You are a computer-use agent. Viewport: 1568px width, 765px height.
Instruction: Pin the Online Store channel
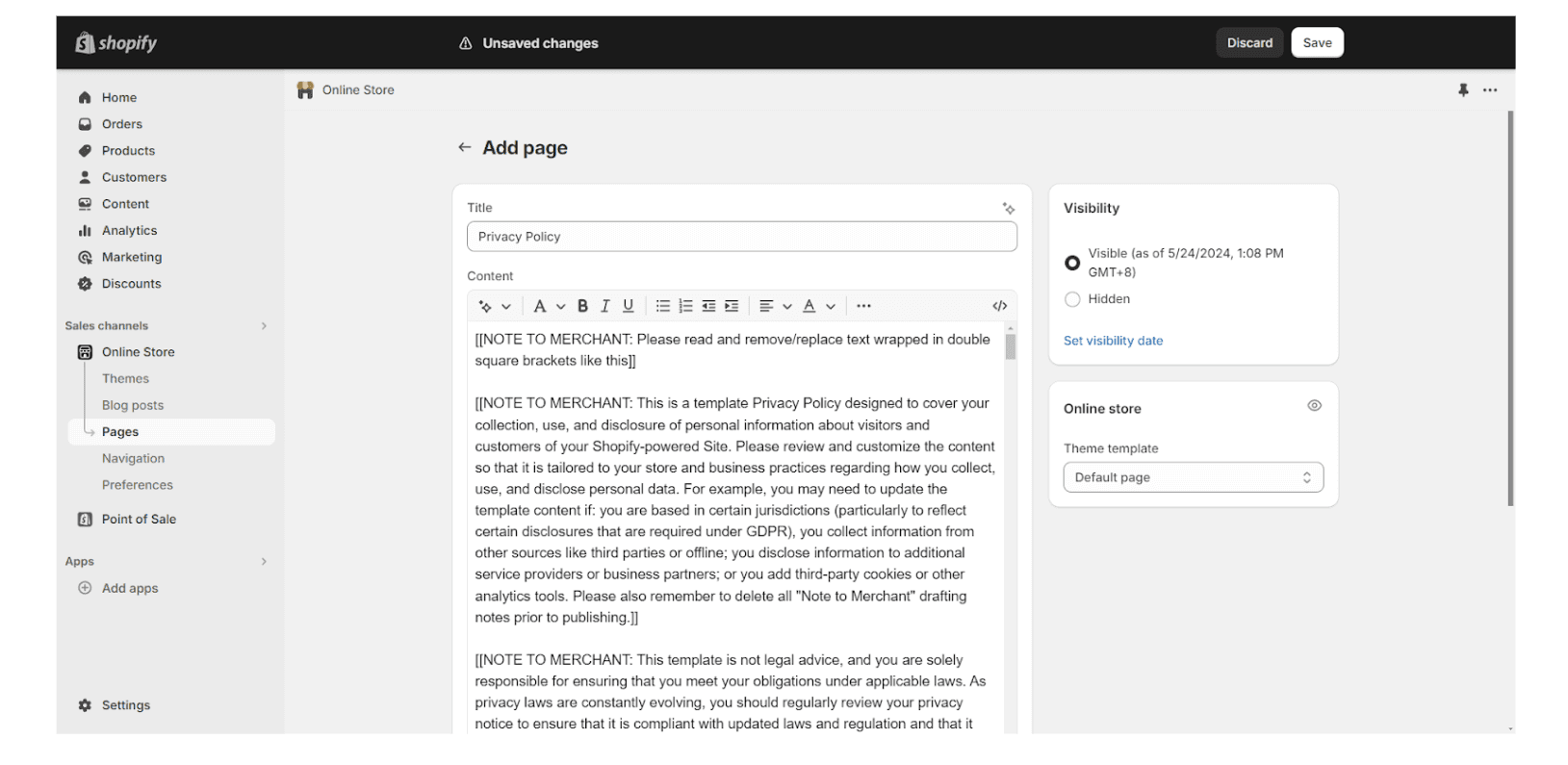[x=1463, y=90]
